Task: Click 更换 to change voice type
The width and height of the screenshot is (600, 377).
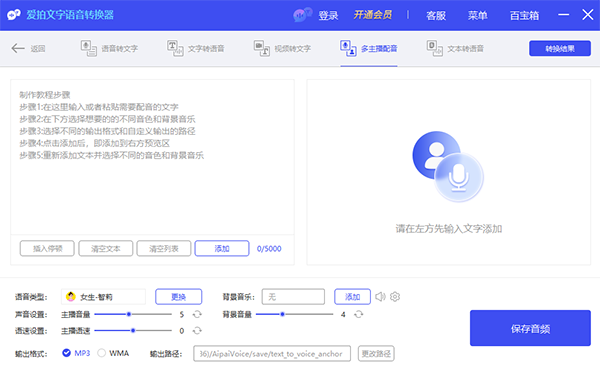Action: [x=178, y=297]
